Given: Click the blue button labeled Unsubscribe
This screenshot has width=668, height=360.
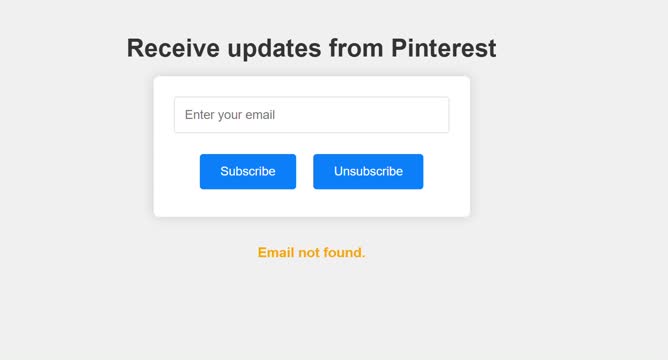Looking at the screenshot, I should [368, 171].
